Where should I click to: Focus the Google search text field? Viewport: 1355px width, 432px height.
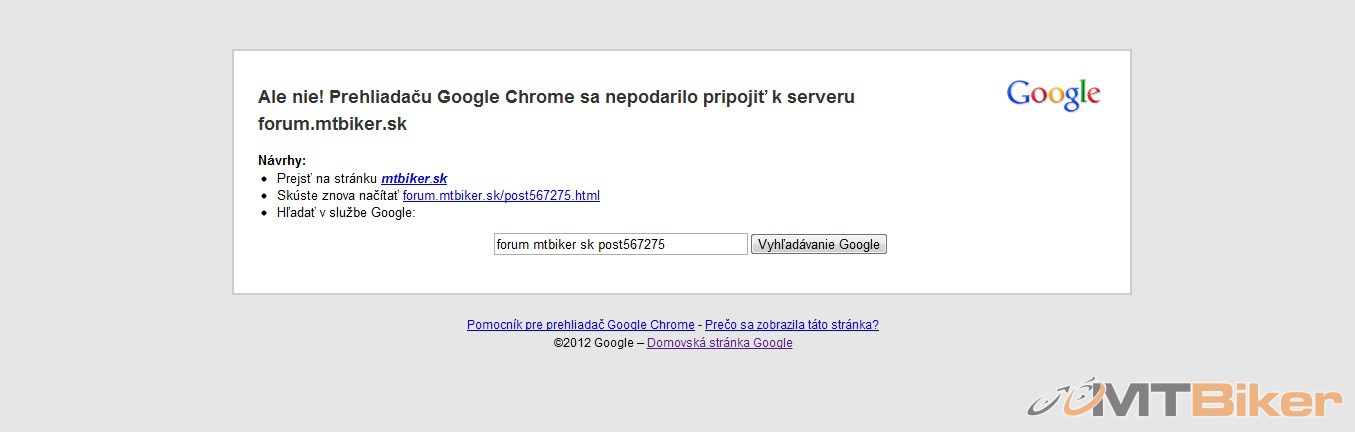point(620,244)
